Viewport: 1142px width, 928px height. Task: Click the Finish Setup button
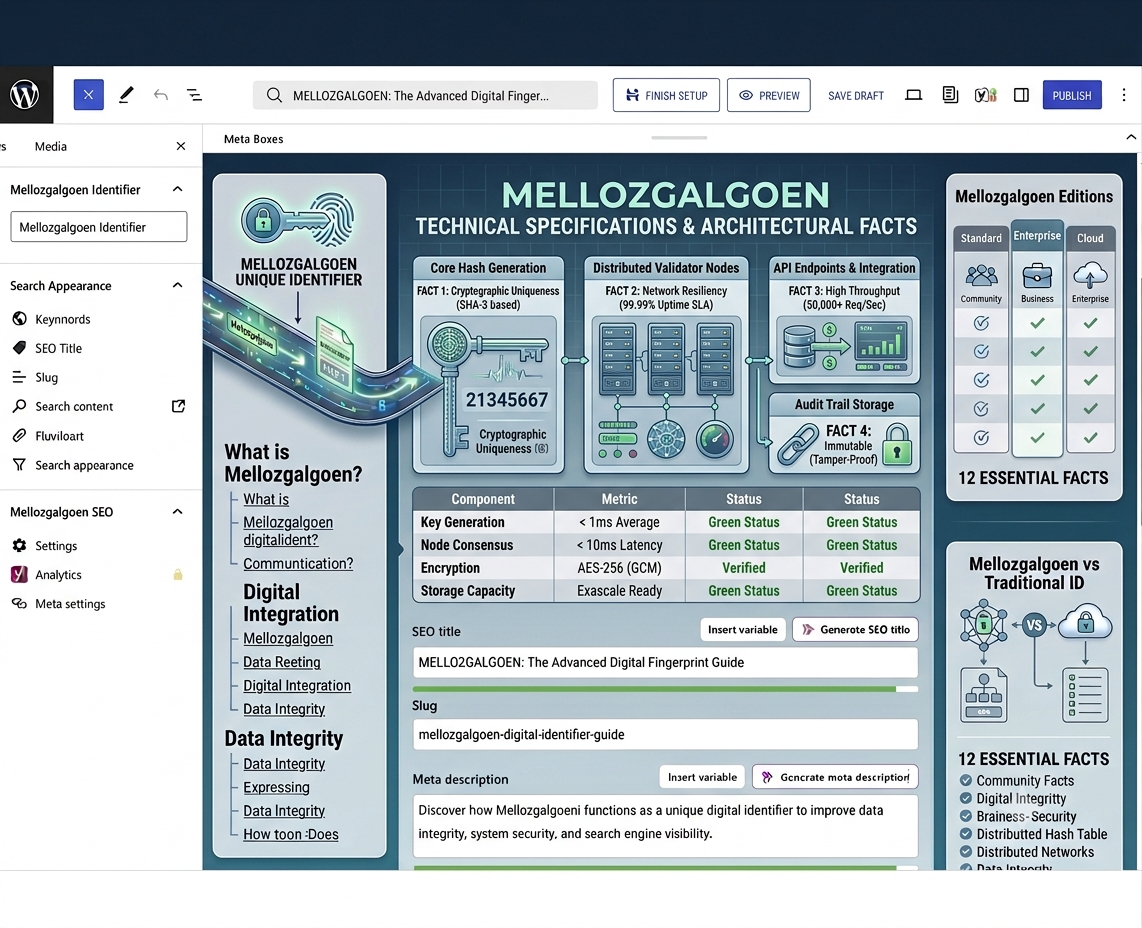point(666,95)
